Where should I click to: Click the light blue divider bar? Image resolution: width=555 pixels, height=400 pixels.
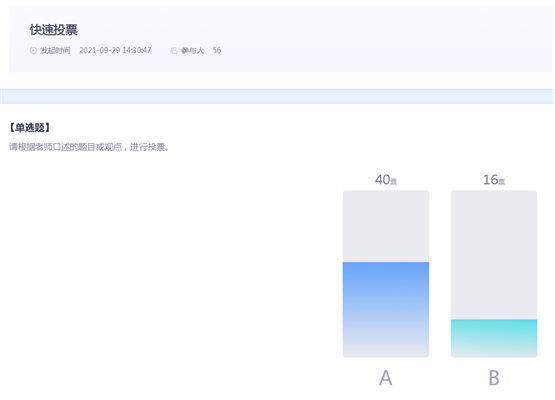(x=278, y=96)
